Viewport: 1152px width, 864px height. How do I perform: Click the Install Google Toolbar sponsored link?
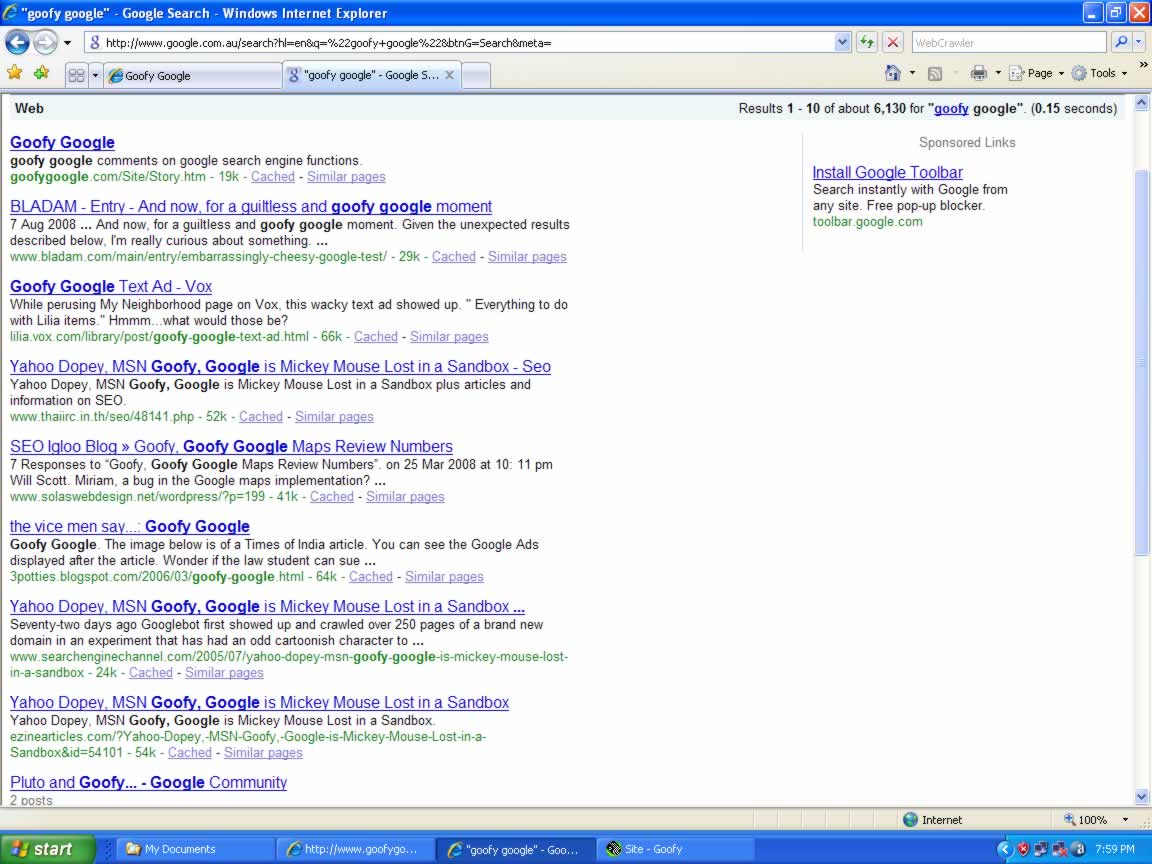tap(887, 172)
